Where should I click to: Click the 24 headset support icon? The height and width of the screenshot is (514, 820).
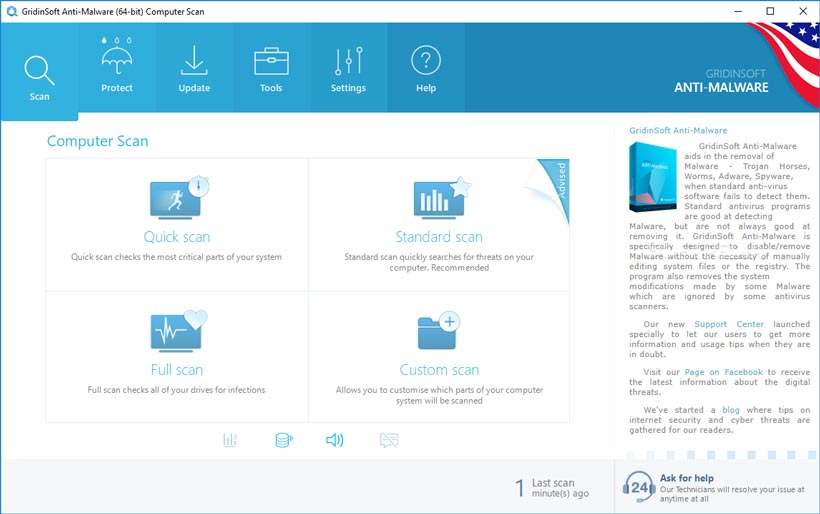pos(639,487)
